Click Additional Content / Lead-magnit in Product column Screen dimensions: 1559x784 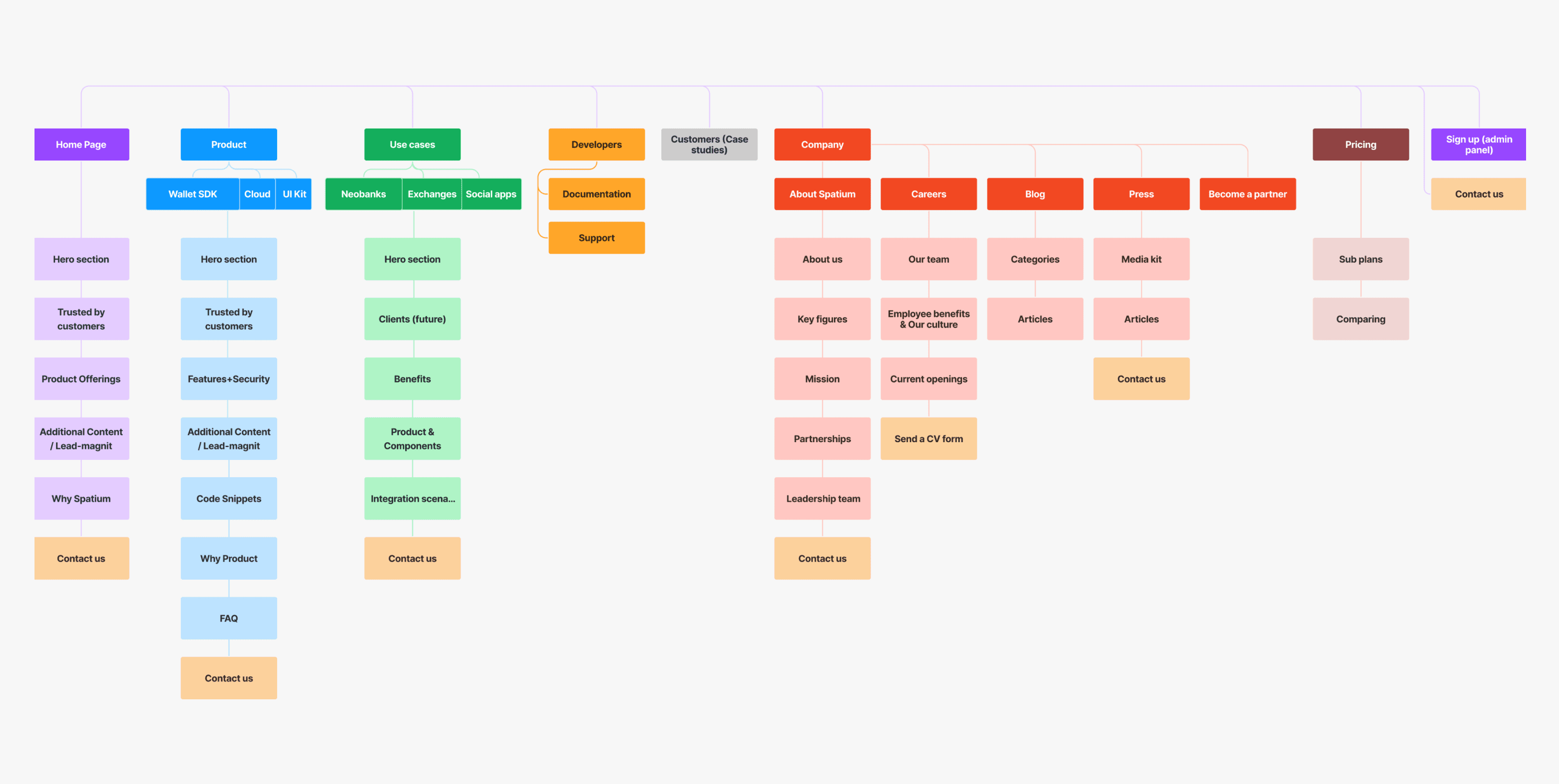point(229,439)
